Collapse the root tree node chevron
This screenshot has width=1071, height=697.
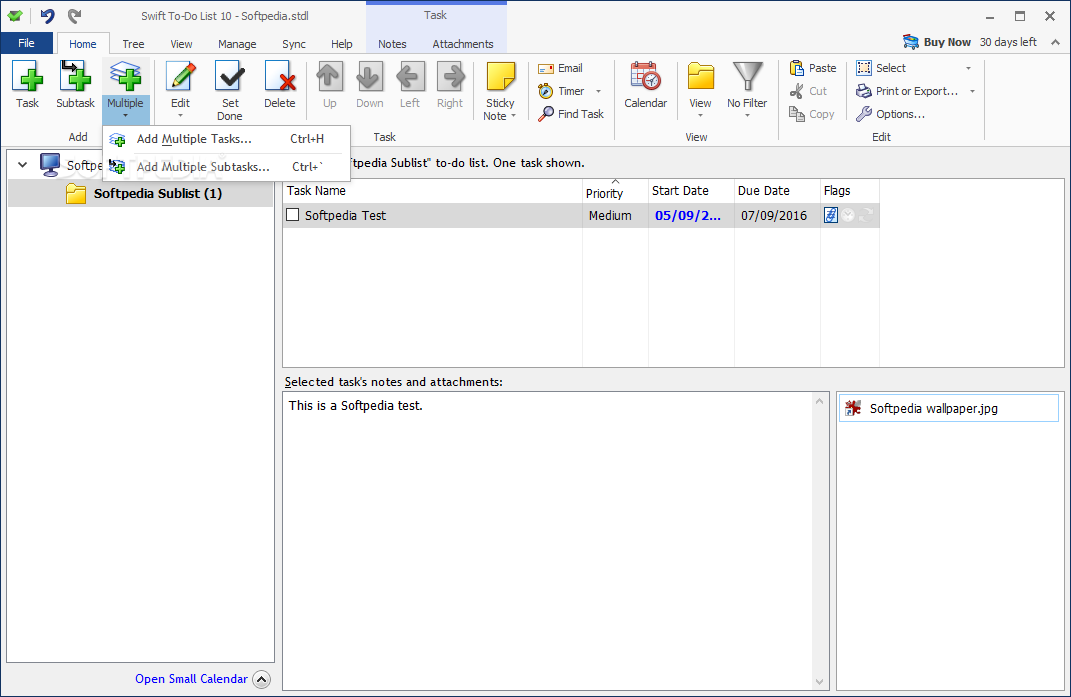[23, 164]
